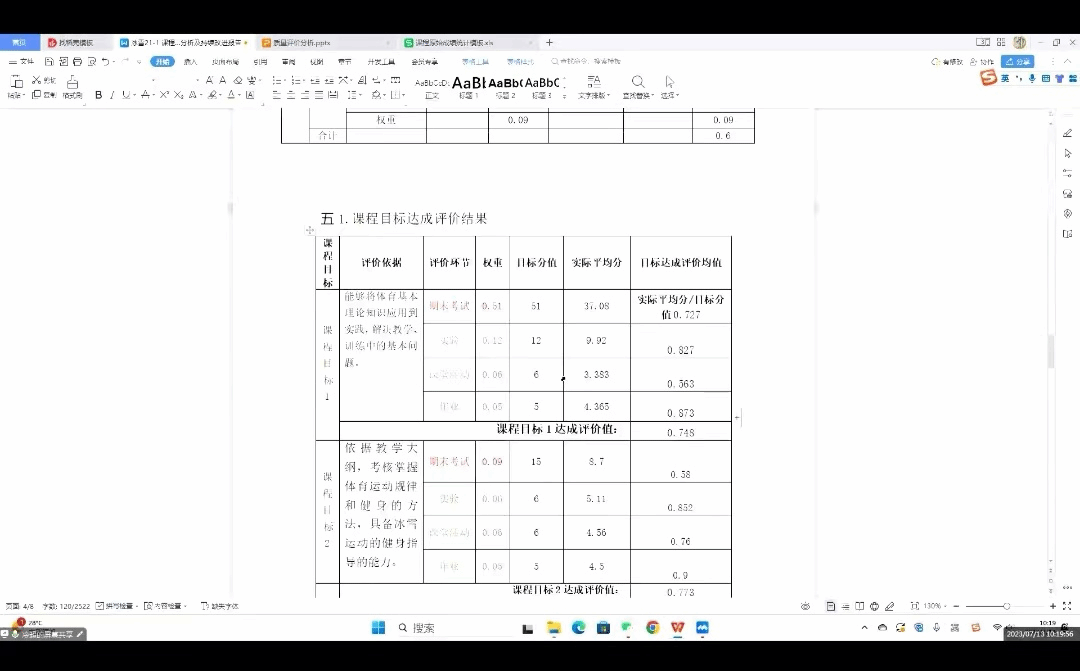Toggle italic formatting
This screenshot has width=1080, height=671.
pyautogui.click(x=112, y=95)
